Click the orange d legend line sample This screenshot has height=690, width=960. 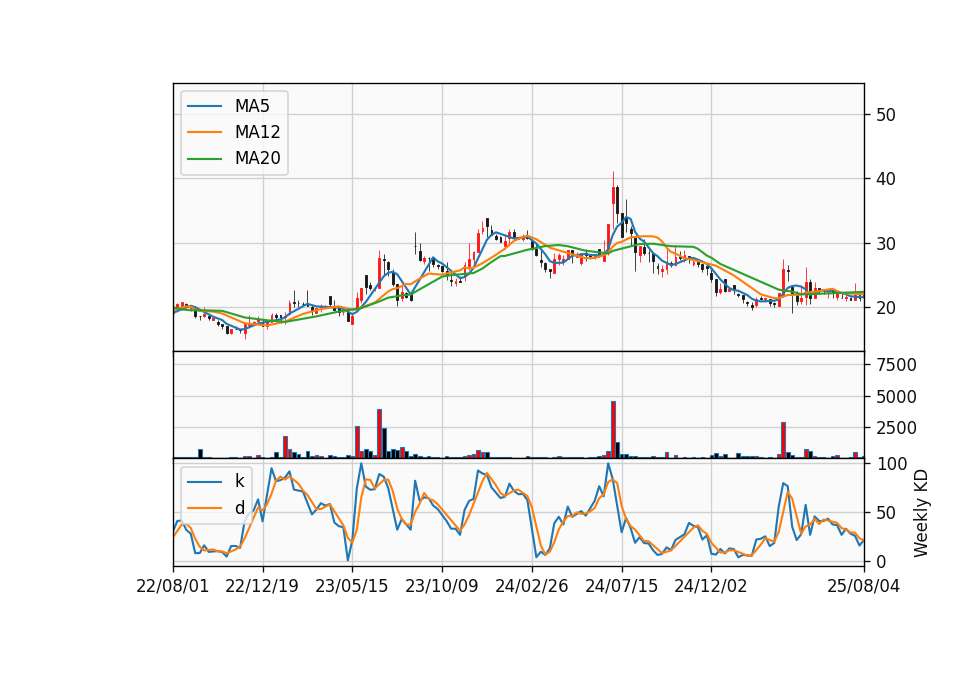204,508
